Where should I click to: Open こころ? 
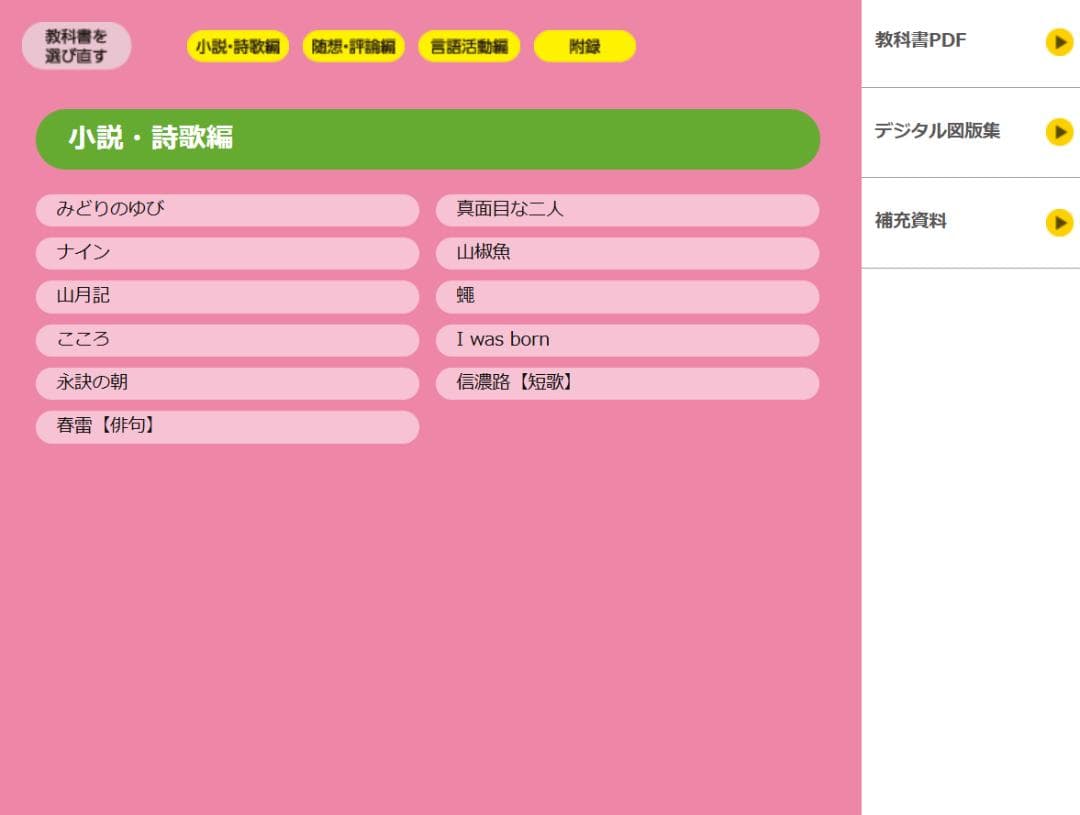click(227, 340)
